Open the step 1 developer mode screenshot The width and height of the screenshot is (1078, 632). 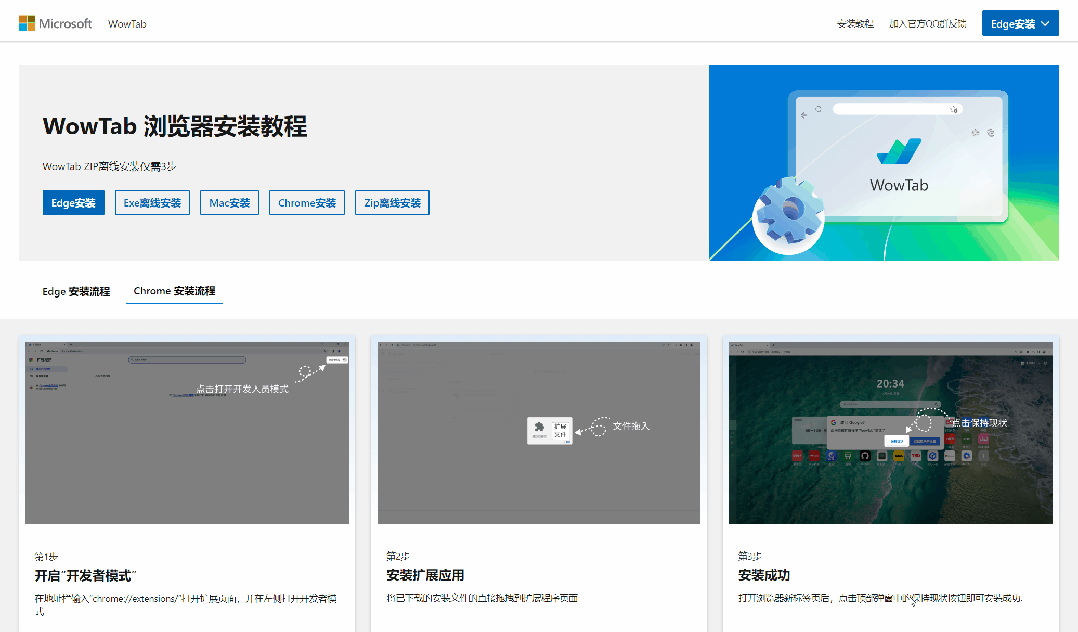coord(187,433)
